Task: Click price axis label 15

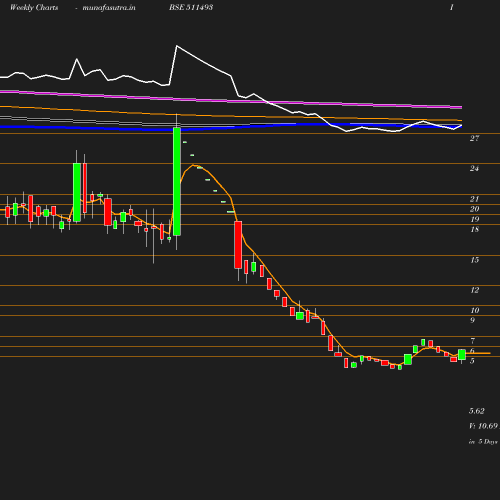Action: (474, 260)
